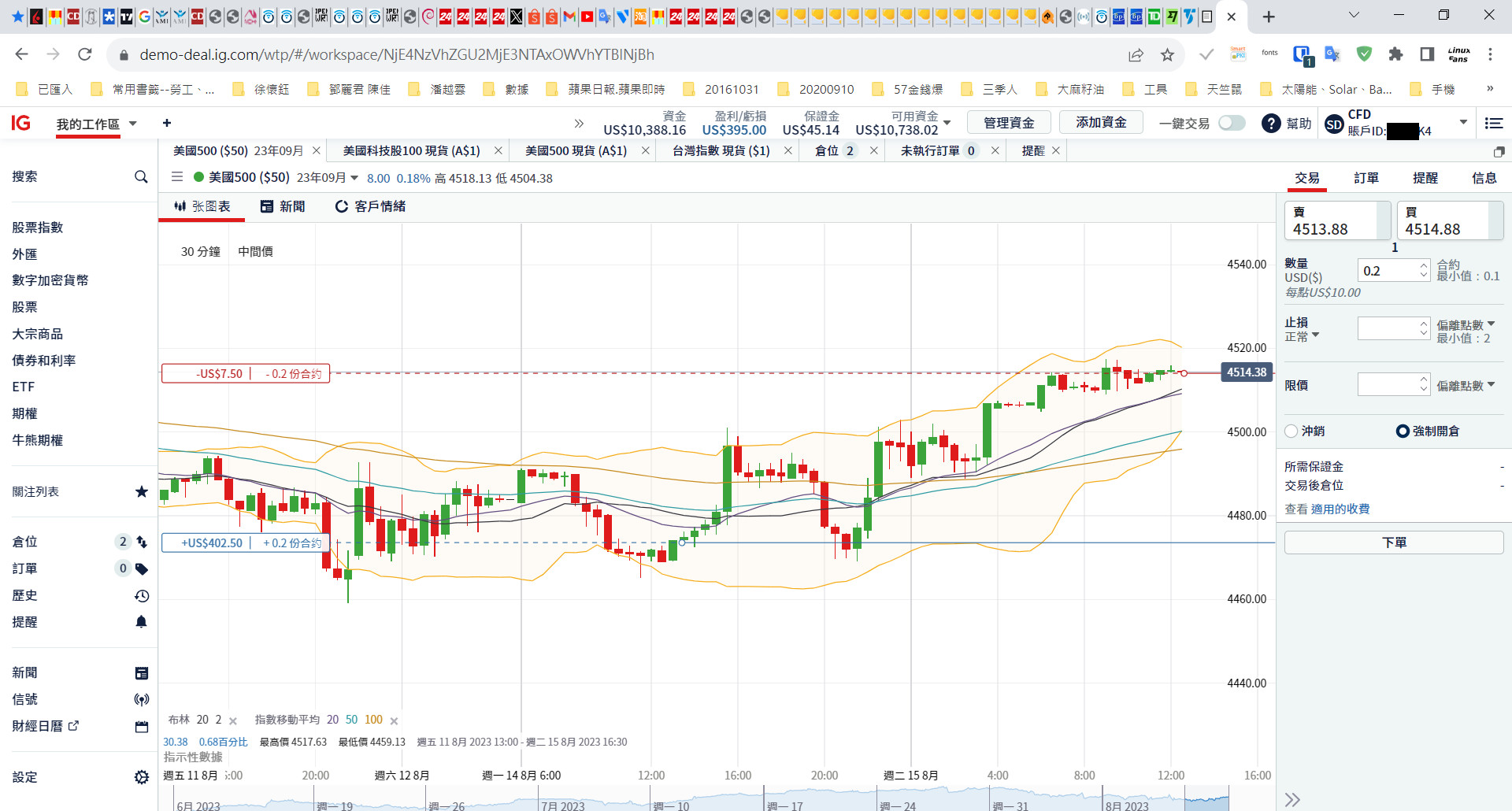Open the stop type 正常 dropdown
The width and height of the screenshot is (1512, 811).
click(1302, 336)
